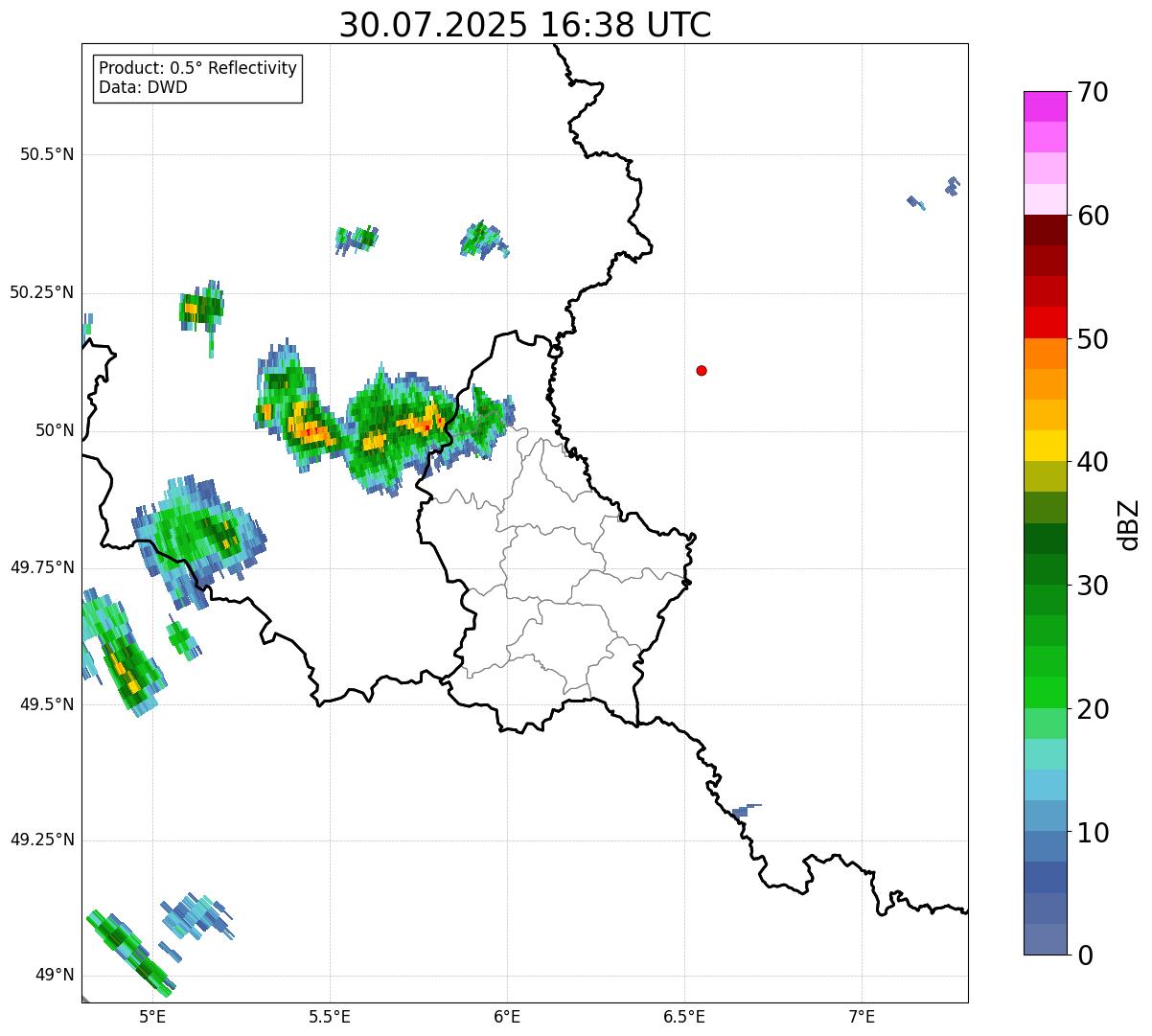The height and width of the screenshot is (1036, 1152).
Task: Click the 70 colorbar tick value
Action: coord(1093,93)
